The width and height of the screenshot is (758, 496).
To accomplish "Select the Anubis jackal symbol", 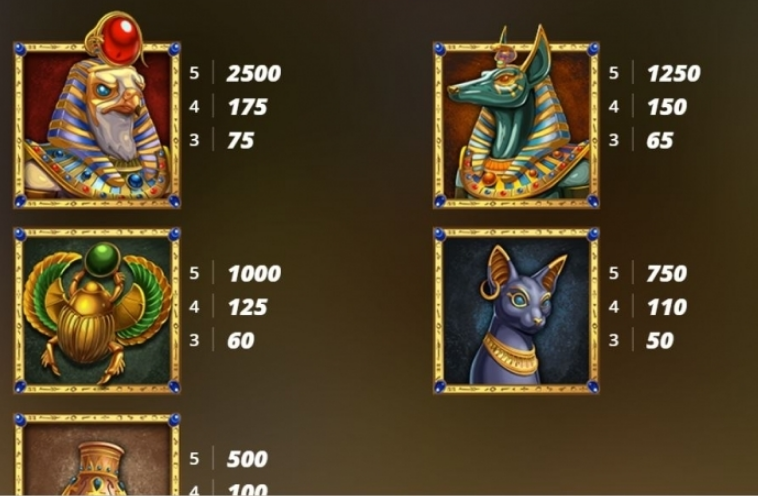I will (516, 117).
